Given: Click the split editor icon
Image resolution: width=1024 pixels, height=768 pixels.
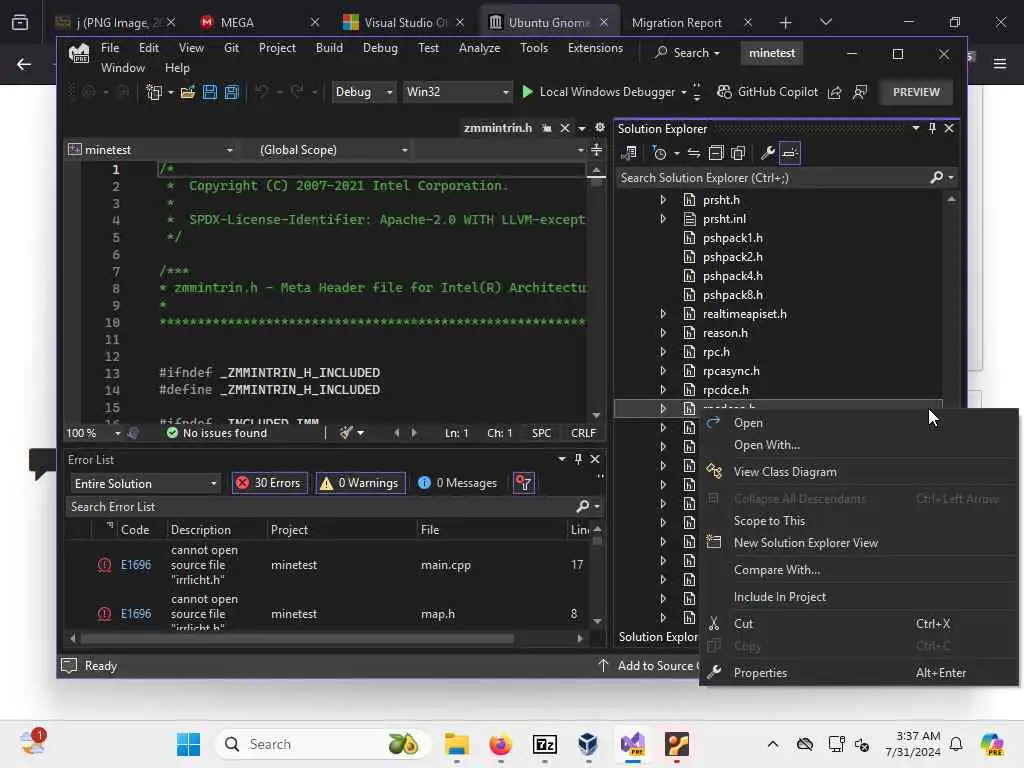Looking at the screenshot, I should click(596, 150).
